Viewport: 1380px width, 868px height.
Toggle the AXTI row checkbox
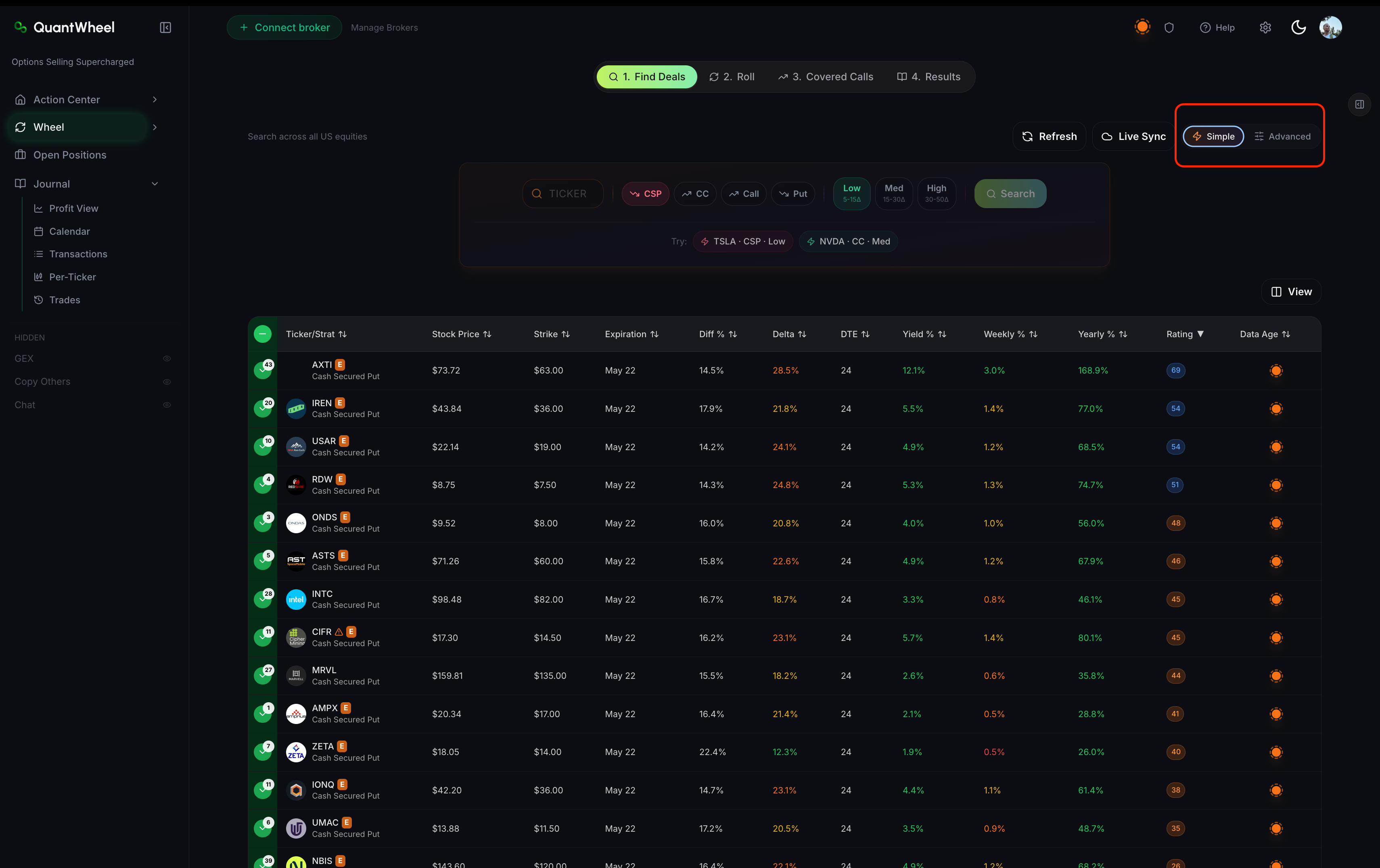pyautogui.click(x=262, y=371)
